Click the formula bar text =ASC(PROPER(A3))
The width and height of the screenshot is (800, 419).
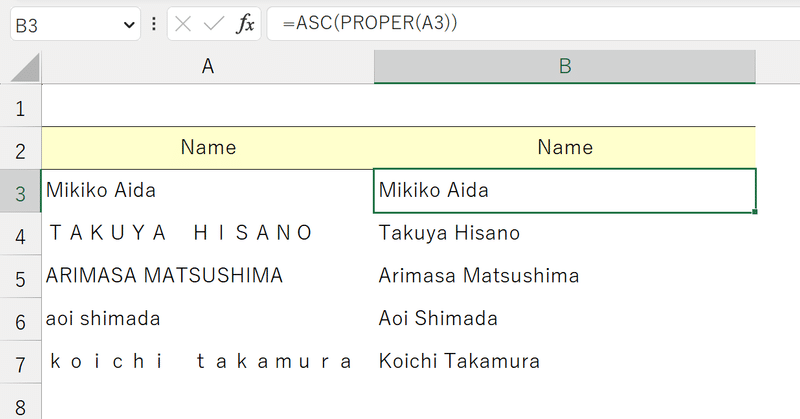click(370, 23)
